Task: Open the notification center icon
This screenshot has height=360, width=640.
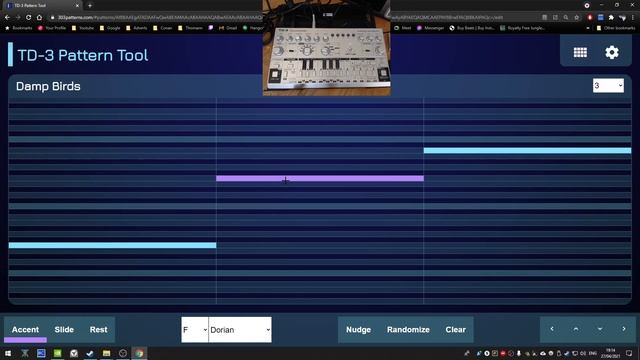Action: (629, 353)
